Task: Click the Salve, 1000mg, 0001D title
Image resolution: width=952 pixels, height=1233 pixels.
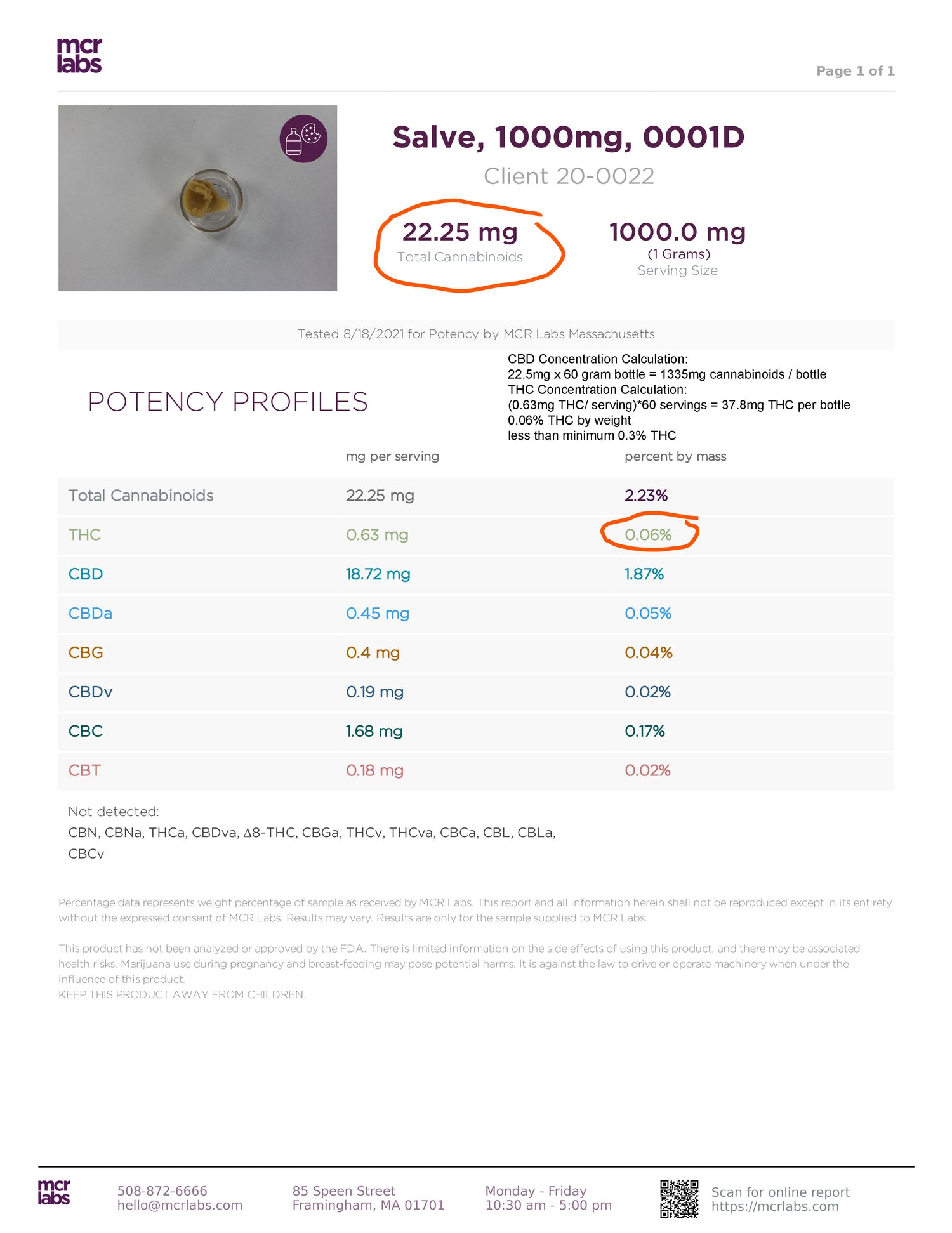Action: 568,137
